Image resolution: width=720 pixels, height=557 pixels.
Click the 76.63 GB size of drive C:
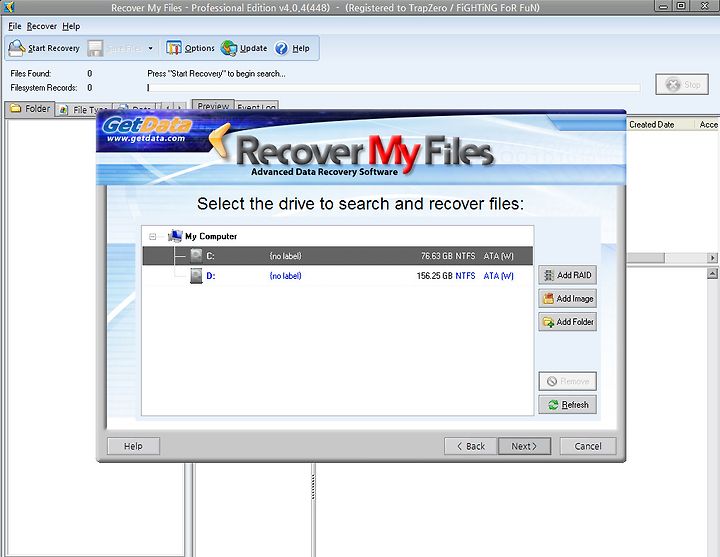(x=437, y=256)
